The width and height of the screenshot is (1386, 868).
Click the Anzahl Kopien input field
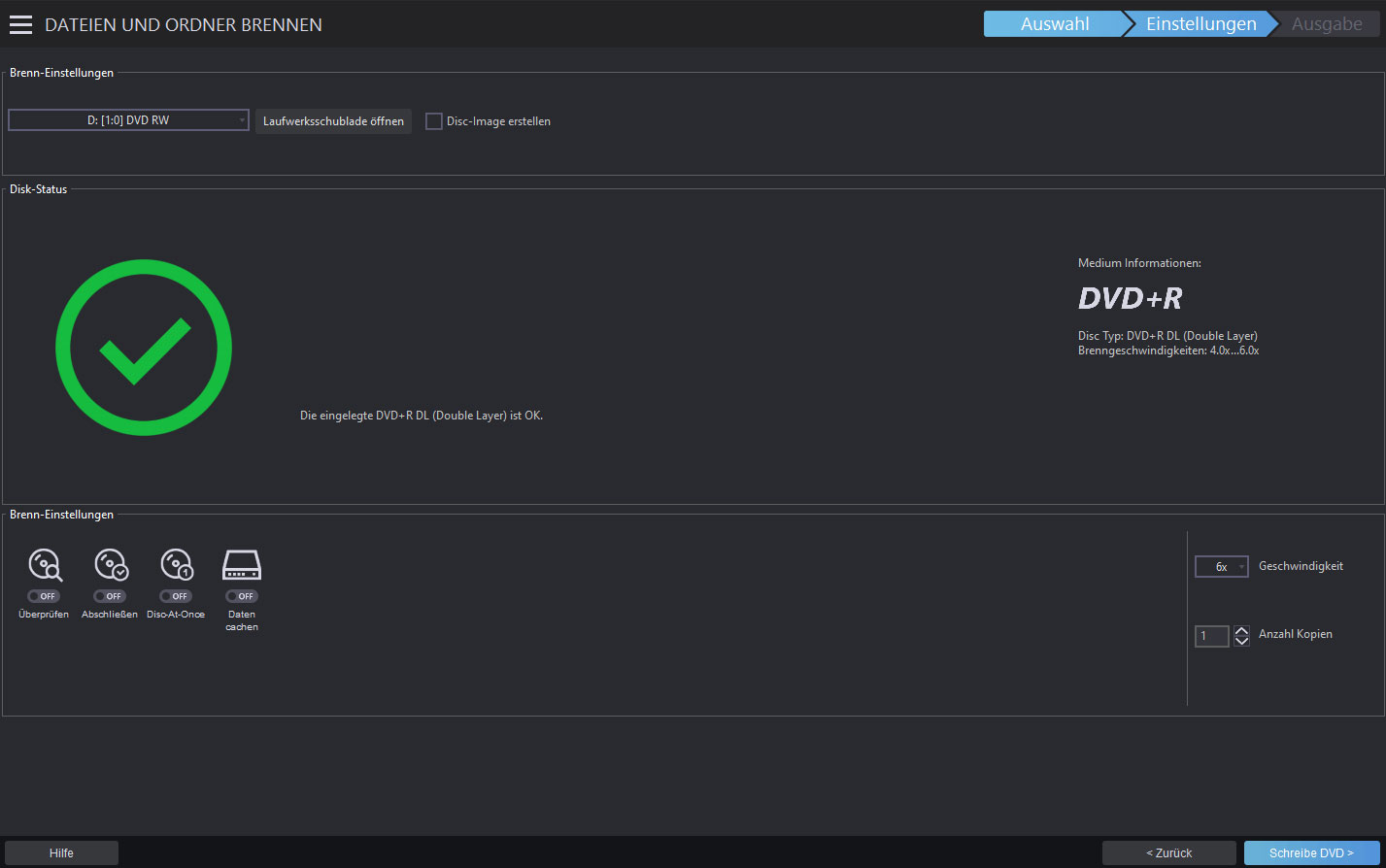(1212, 636)
